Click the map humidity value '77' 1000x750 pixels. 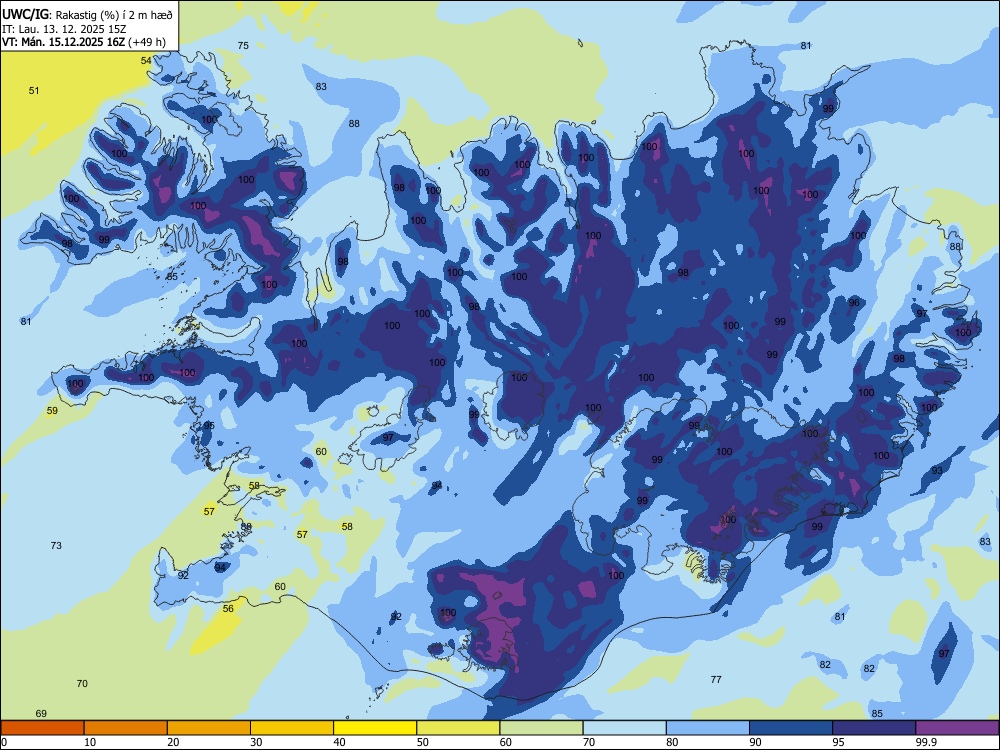point(716,679)
